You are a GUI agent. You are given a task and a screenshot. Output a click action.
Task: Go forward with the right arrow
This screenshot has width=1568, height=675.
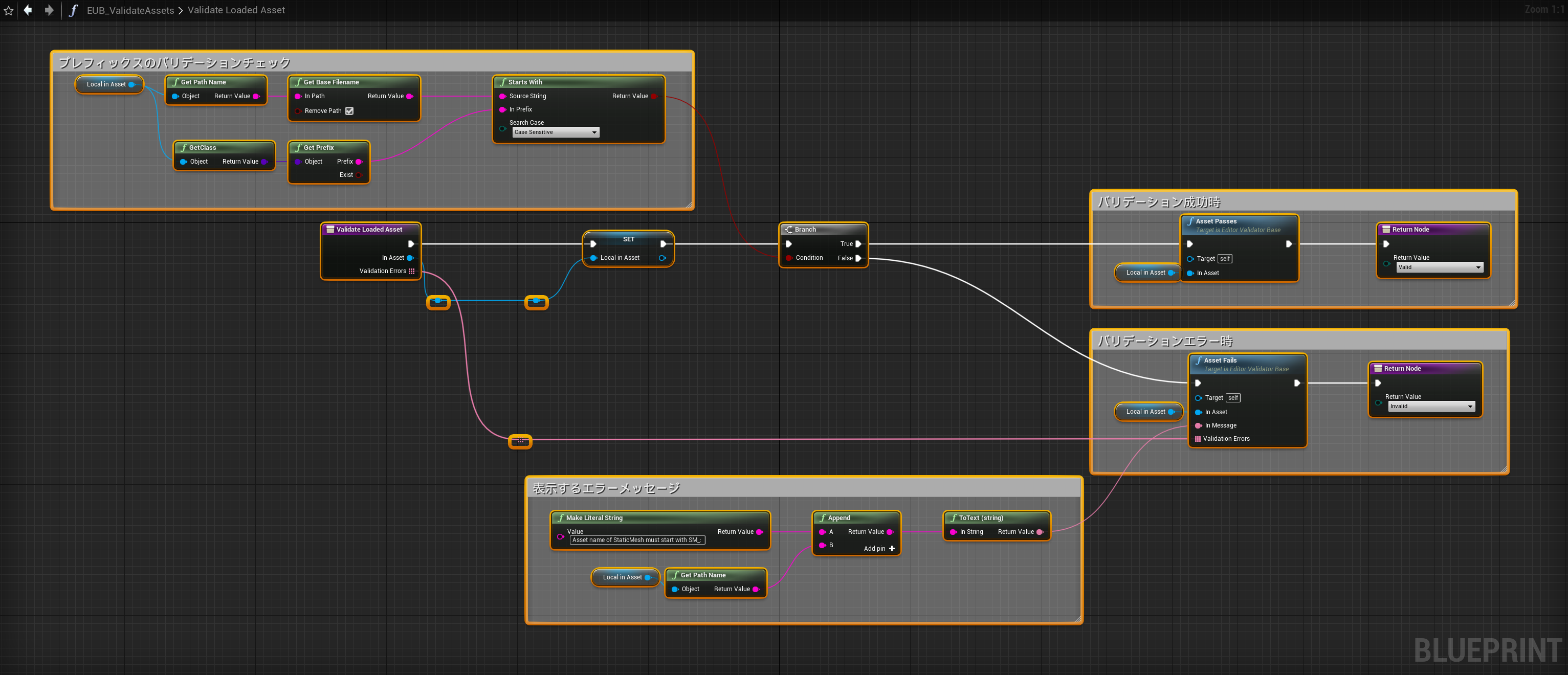point(49,10)
